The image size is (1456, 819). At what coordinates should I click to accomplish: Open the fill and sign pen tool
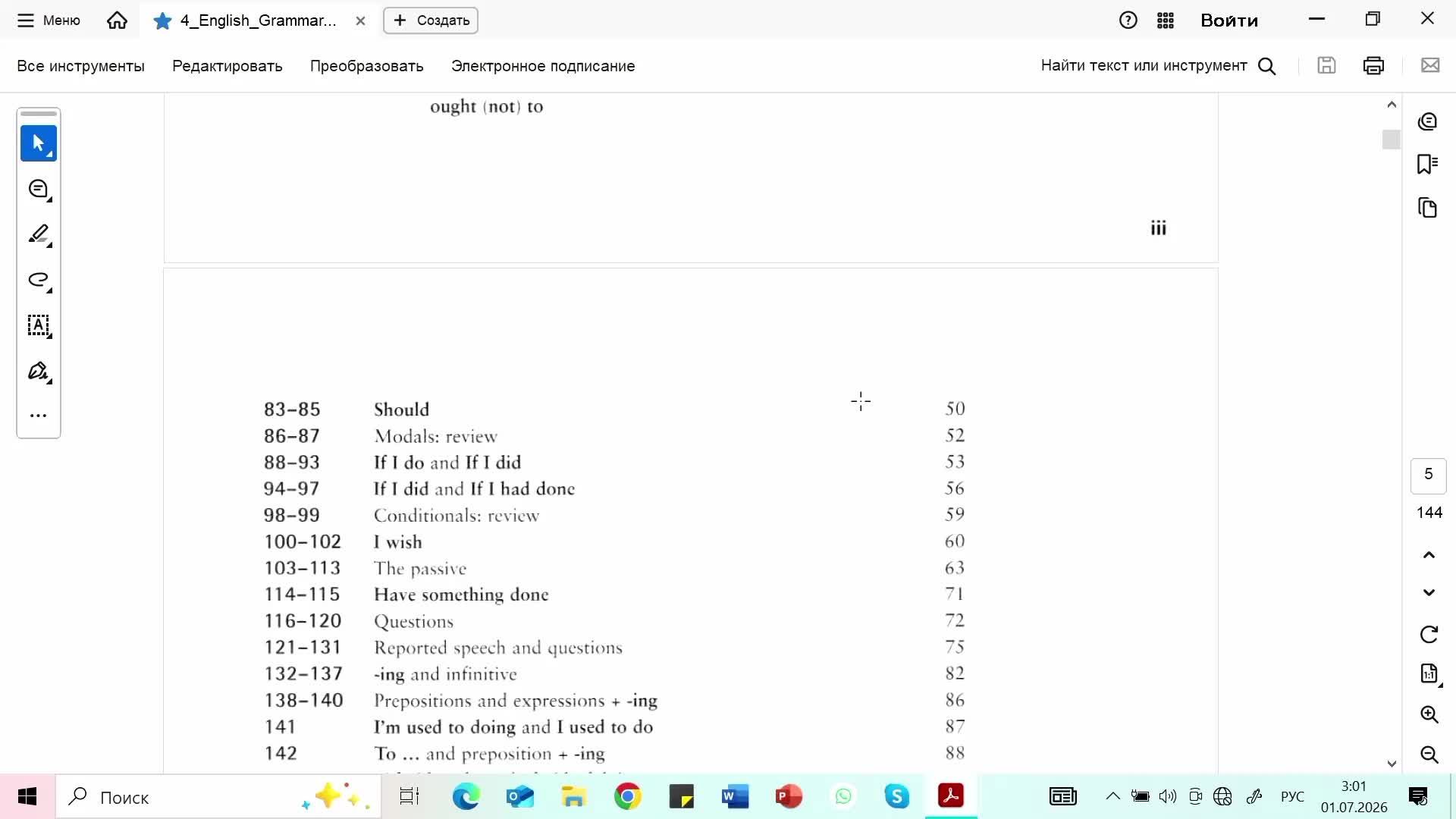click(39, 372)
